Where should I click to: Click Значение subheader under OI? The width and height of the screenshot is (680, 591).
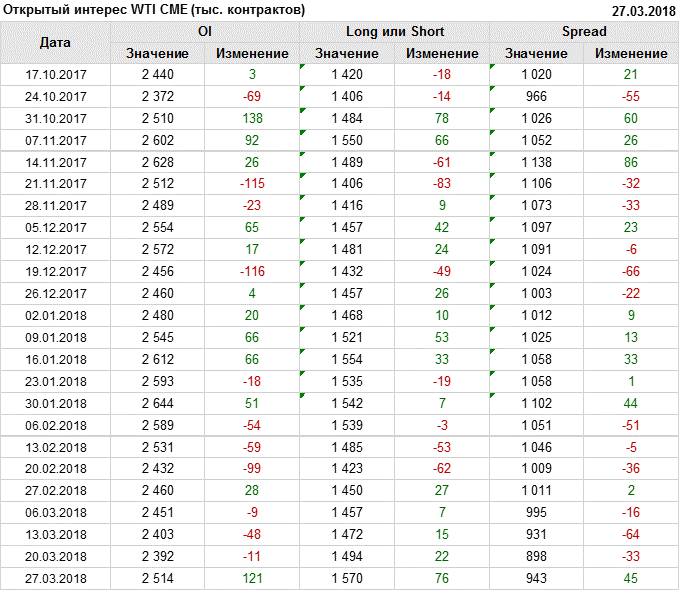tap(157, 53)
